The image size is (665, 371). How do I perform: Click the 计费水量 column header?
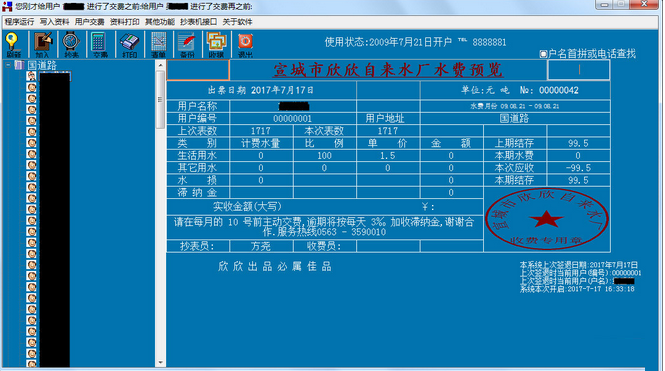(261, 143)
